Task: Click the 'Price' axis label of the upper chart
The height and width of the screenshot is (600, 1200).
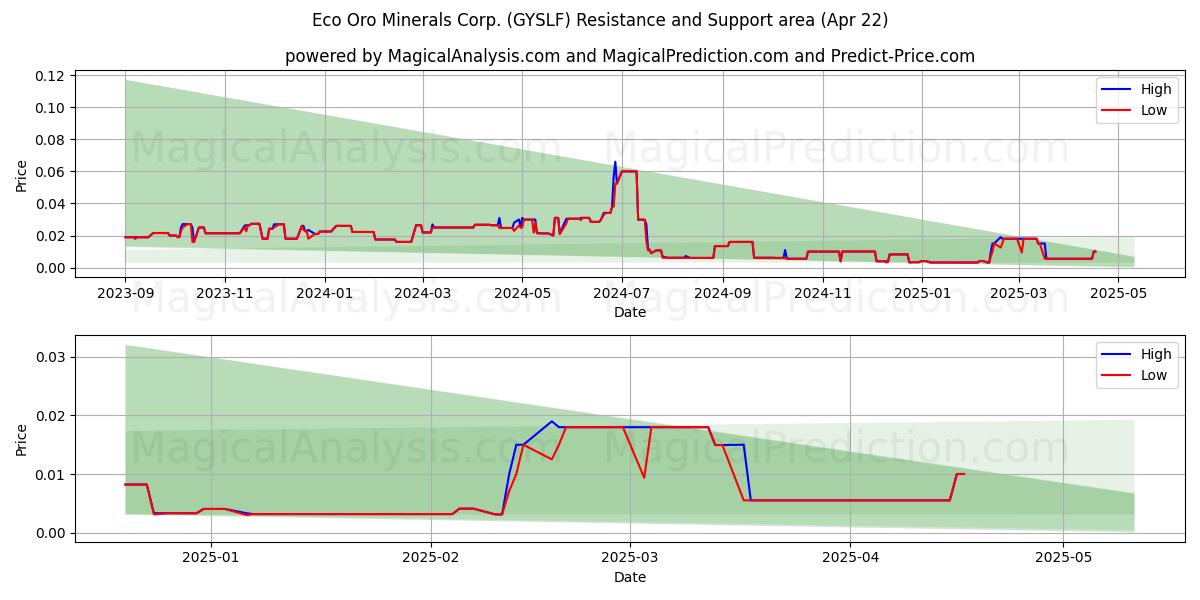Action: click(x=22, y=175)
